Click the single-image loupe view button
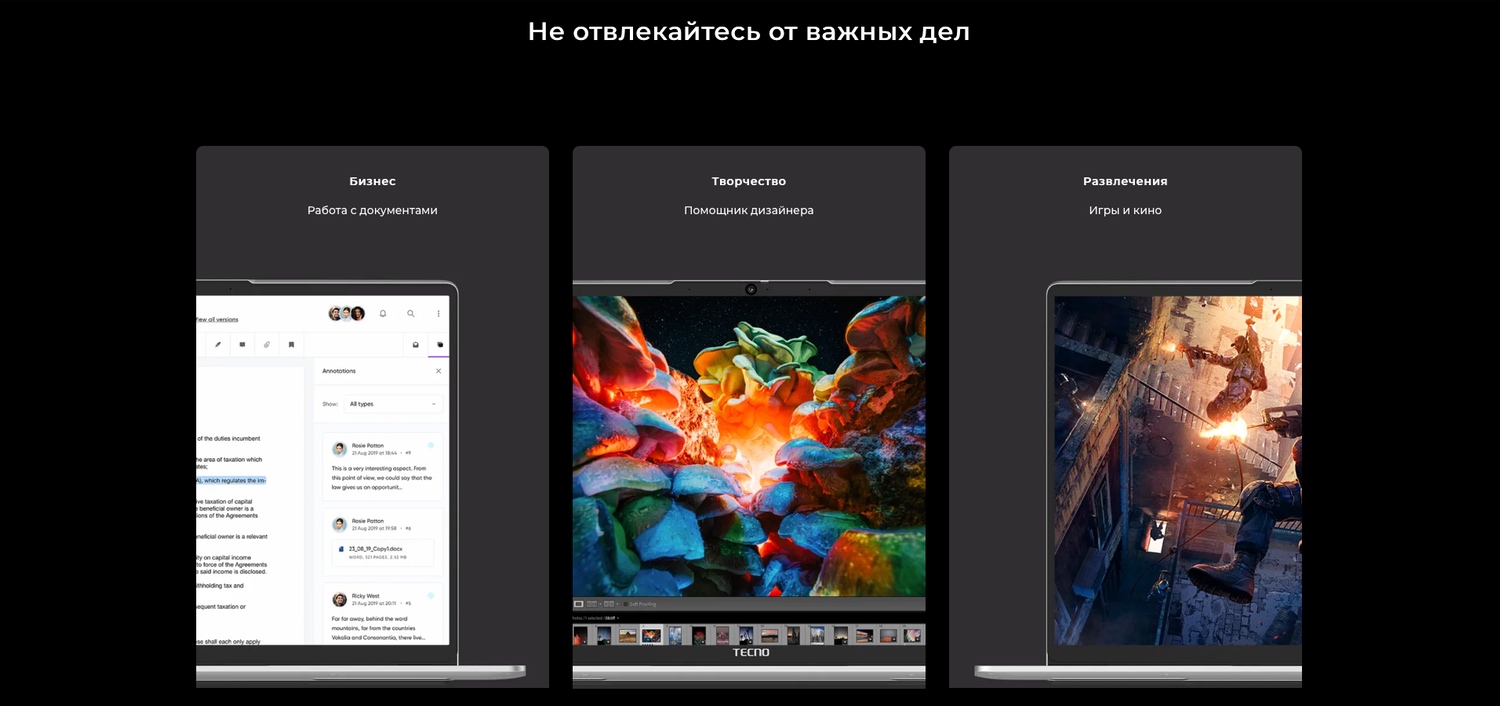The image size is (1500, 706). (x=579, y=604)
